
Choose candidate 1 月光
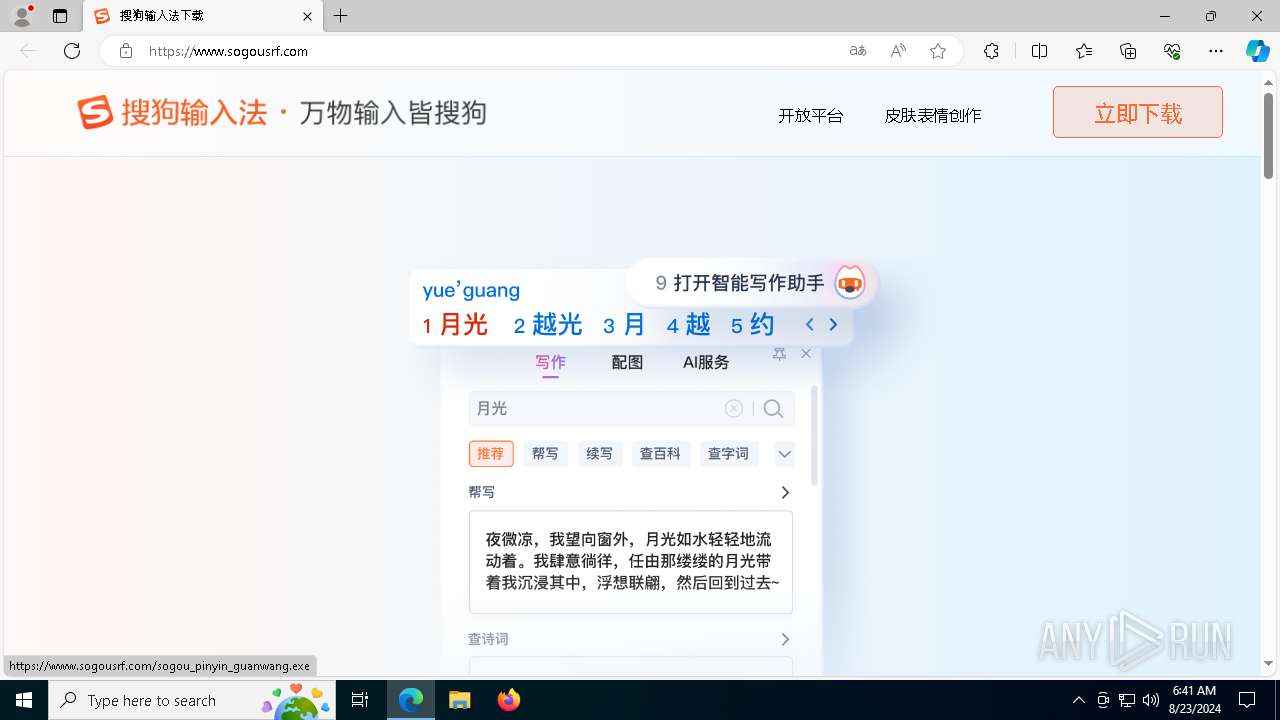coord(455,325)
